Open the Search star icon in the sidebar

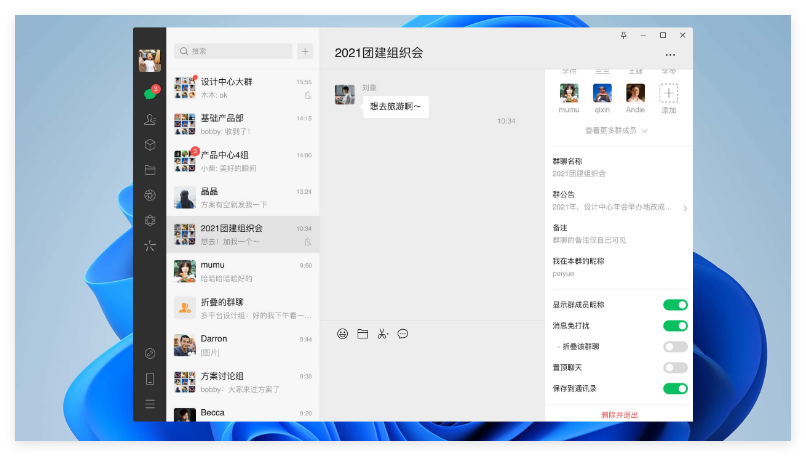150,246
